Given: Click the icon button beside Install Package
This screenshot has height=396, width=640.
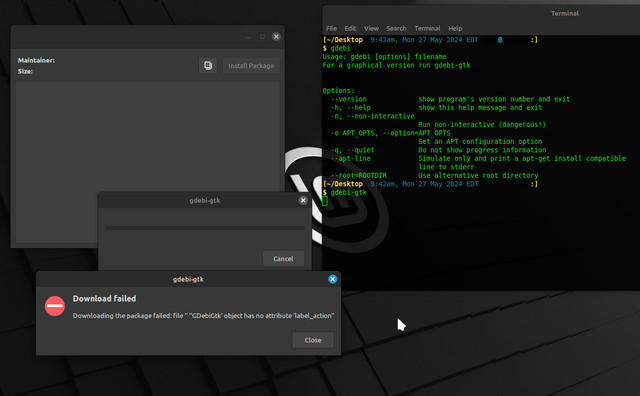Looking at the screenshot, I should pyautogui.click(x=208, y=65).
